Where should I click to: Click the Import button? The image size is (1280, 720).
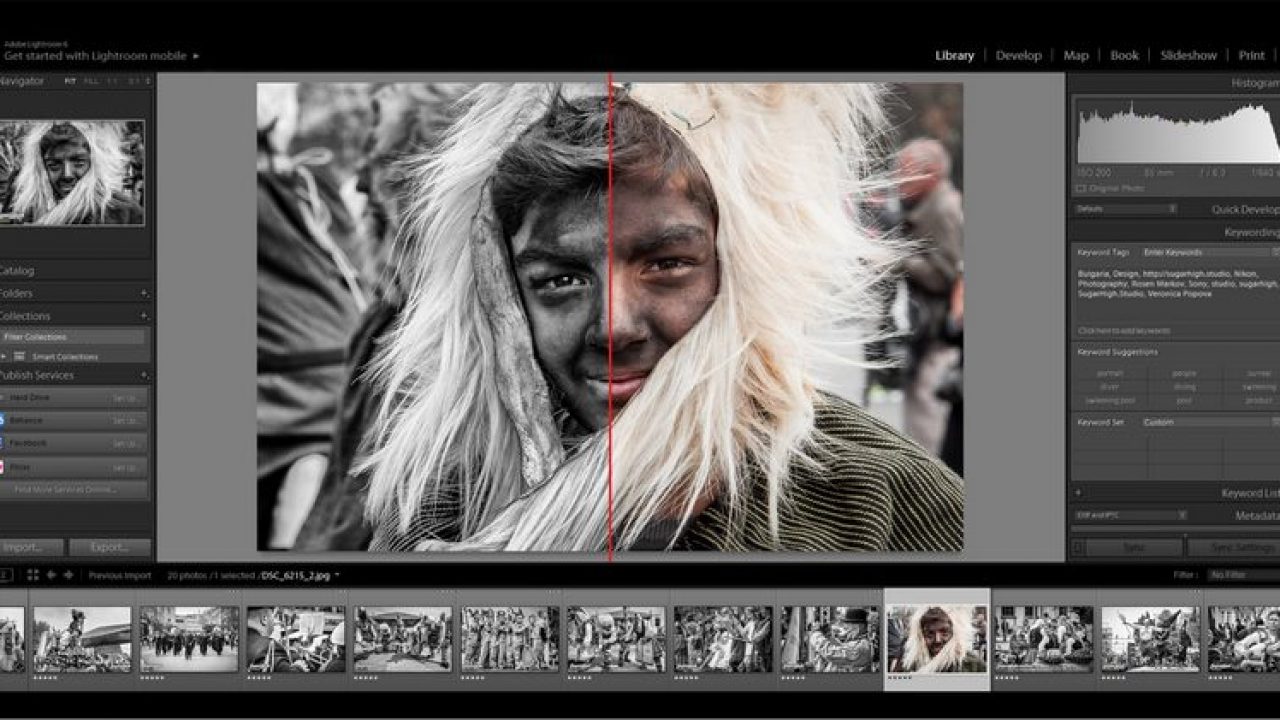point(30,547)
